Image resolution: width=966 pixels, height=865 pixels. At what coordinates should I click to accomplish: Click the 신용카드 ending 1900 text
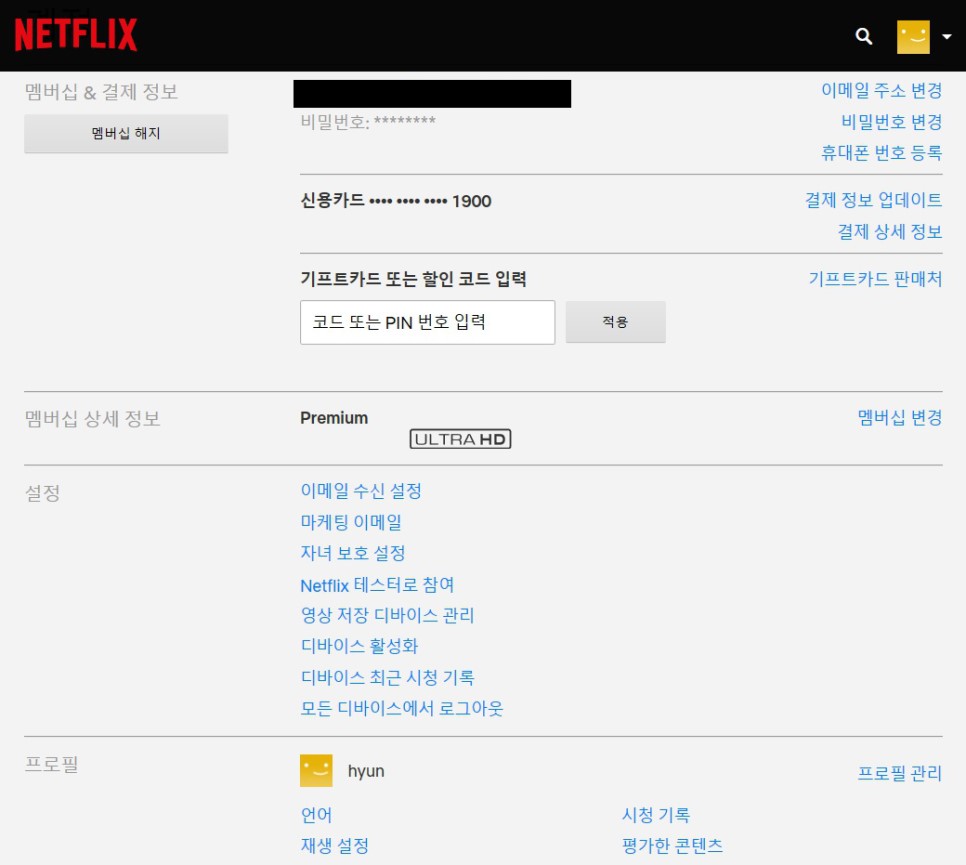tap(396, 201)
